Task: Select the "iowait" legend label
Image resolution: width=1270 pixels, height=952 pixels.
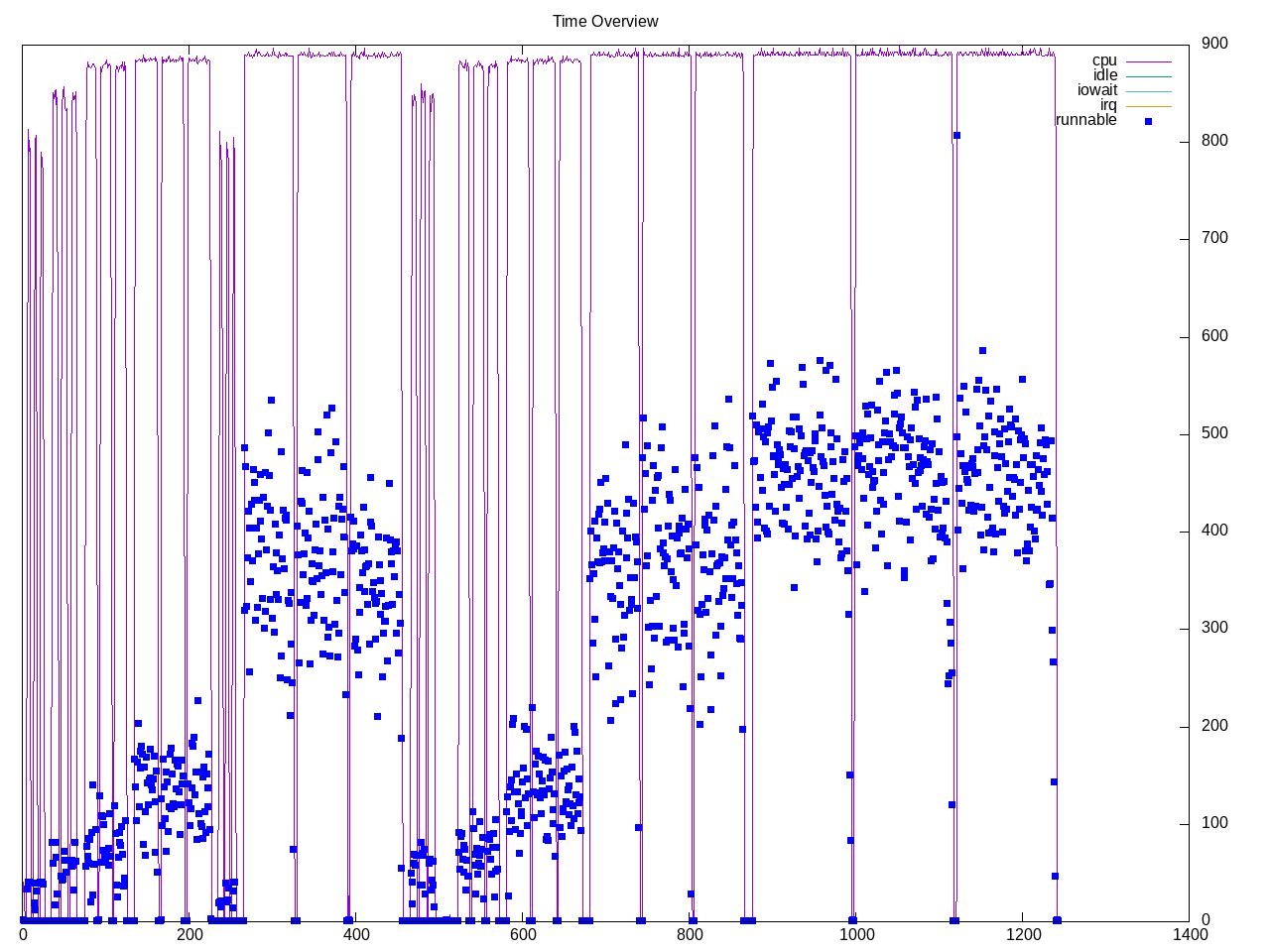Action: [x=1097, y=90]
